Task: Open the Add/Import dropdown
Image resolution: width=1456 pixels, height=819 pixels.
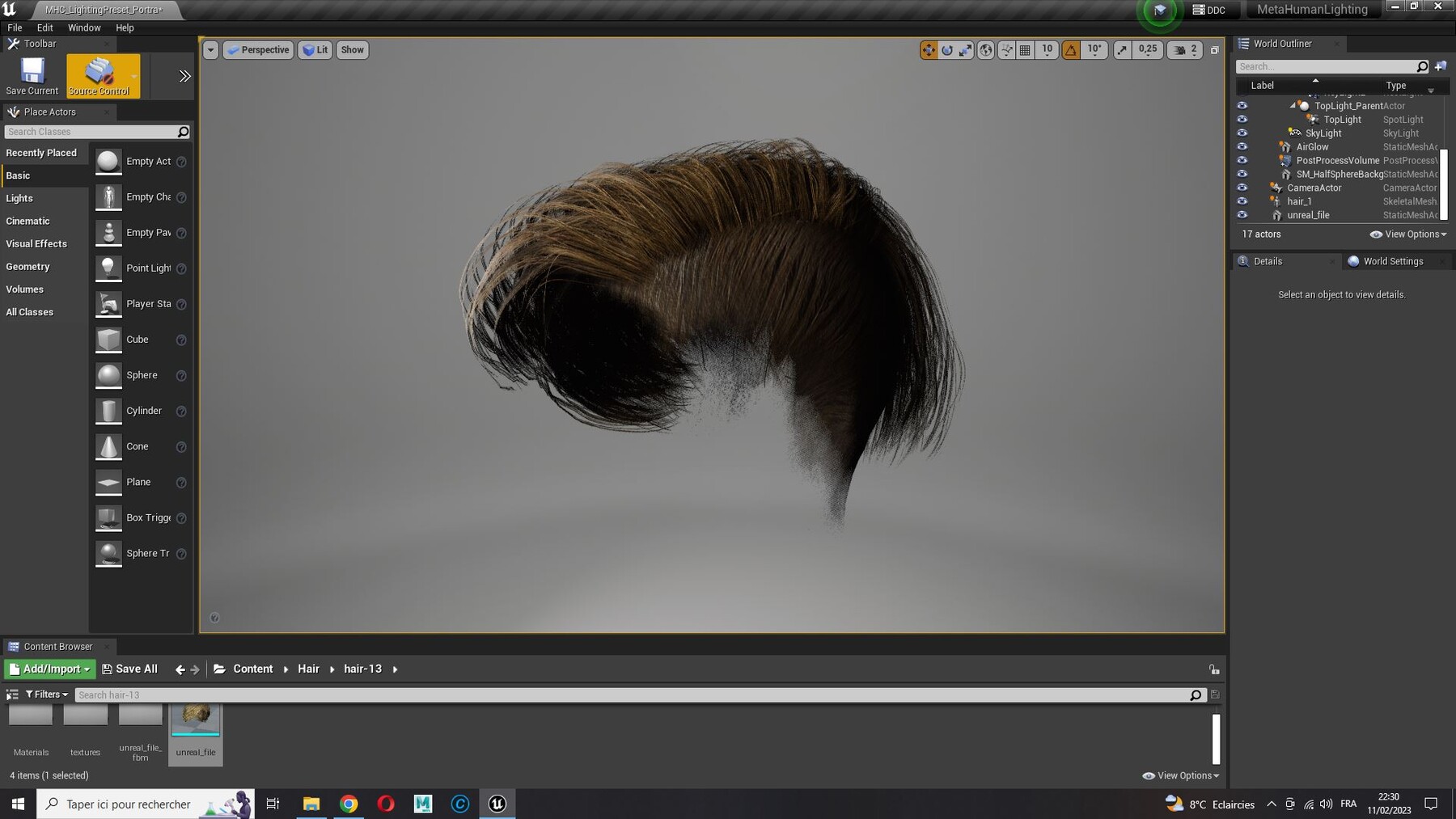Action: (x=50, y=669)
